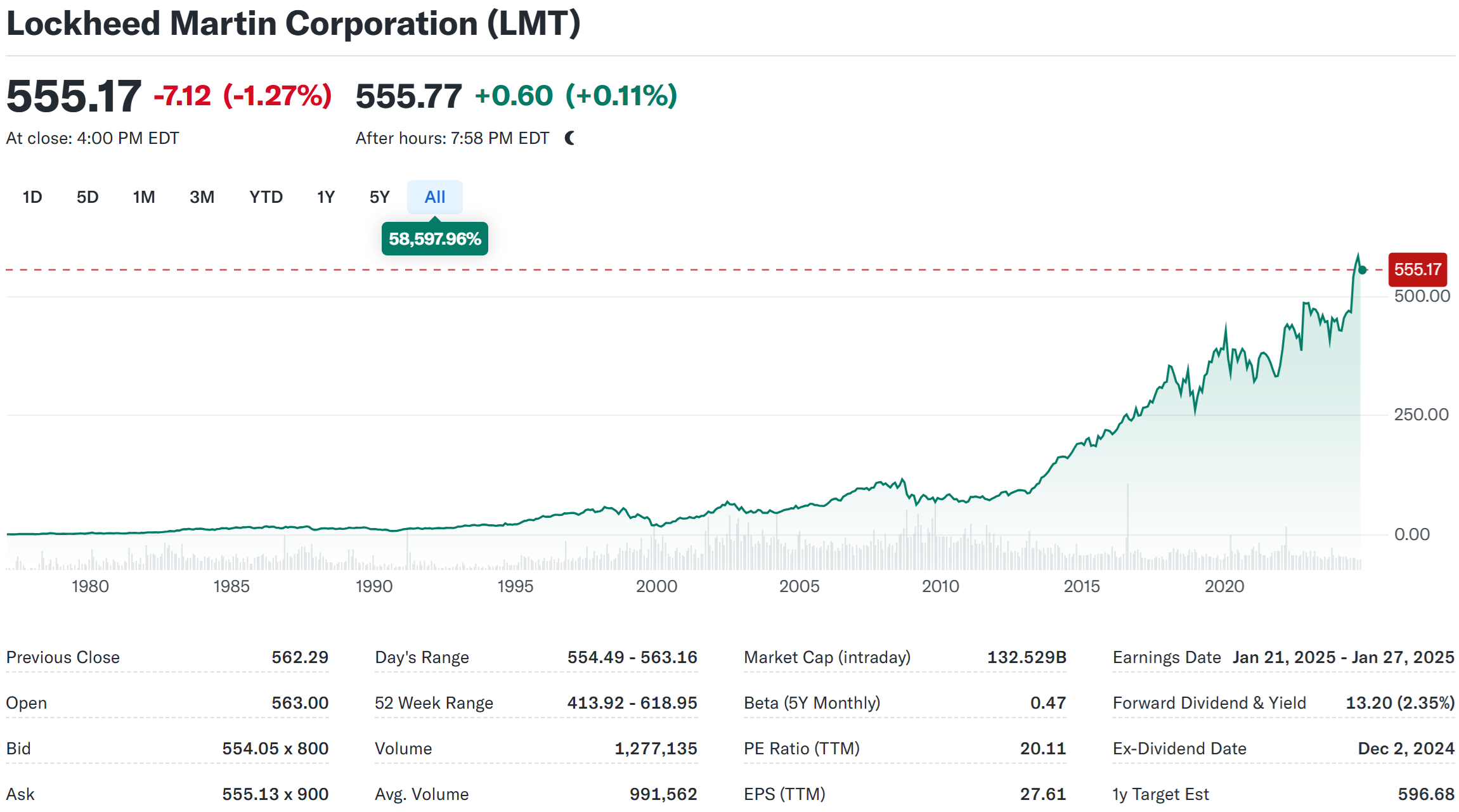Select the 5D chart range tab
Image resolution: width=1459 pixels, height=812 pixels.
click(88, 197)
